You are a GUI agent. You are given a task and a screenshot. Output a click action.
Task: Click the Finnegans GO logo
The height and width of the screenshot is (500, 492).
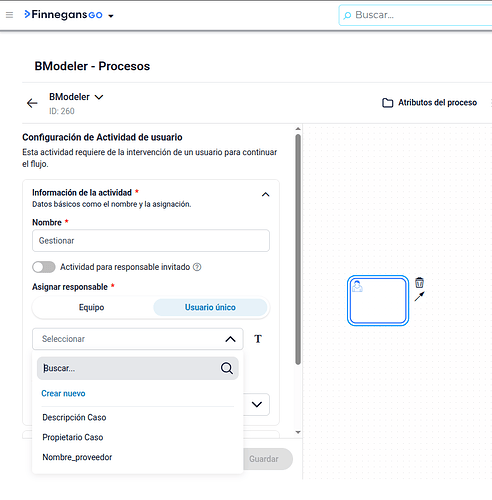tap(63, 15)
